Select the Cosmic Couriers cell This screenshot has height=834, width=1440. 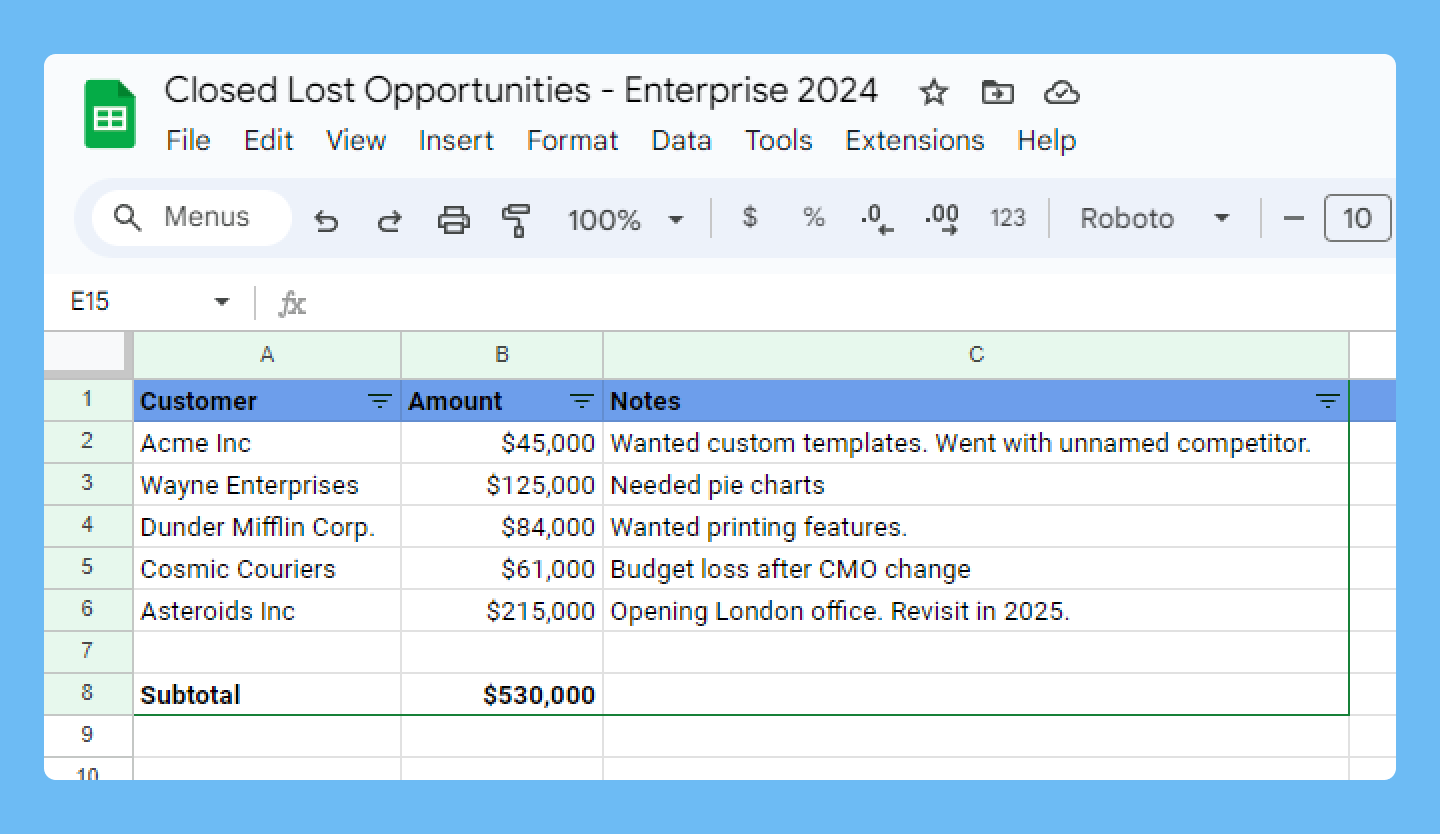(267, 569)
